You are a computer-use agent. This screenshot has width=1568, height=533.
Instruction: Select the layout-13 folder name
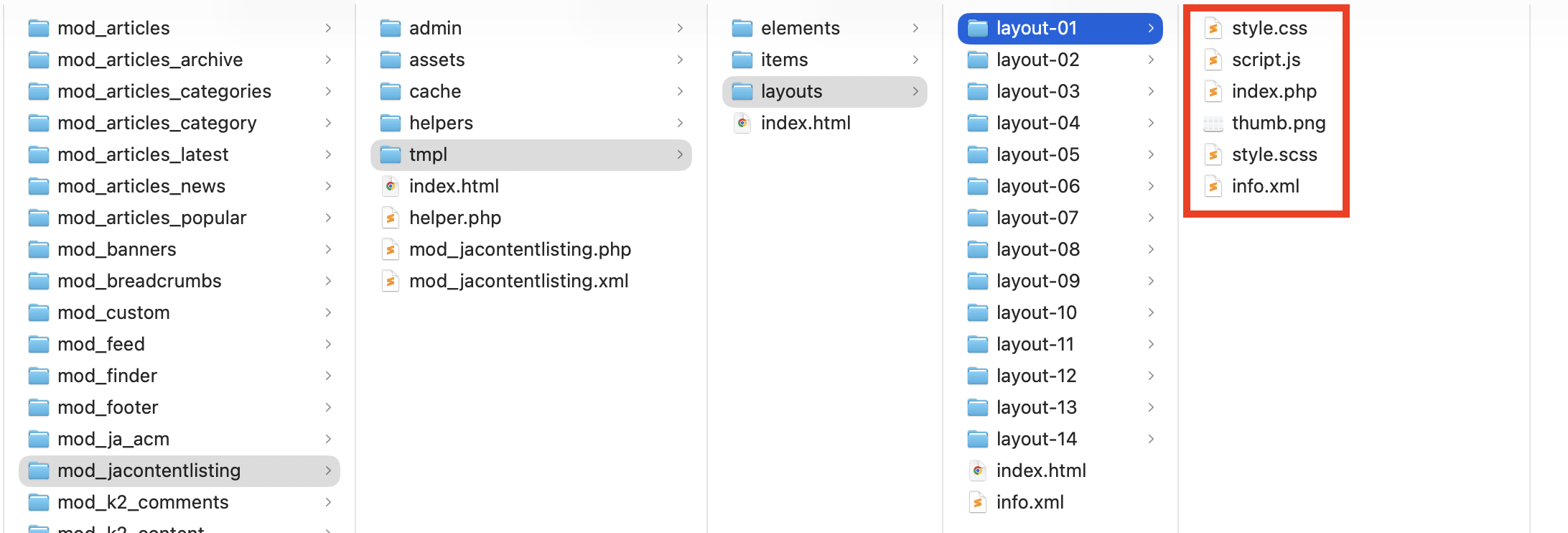click(1037, 407)
